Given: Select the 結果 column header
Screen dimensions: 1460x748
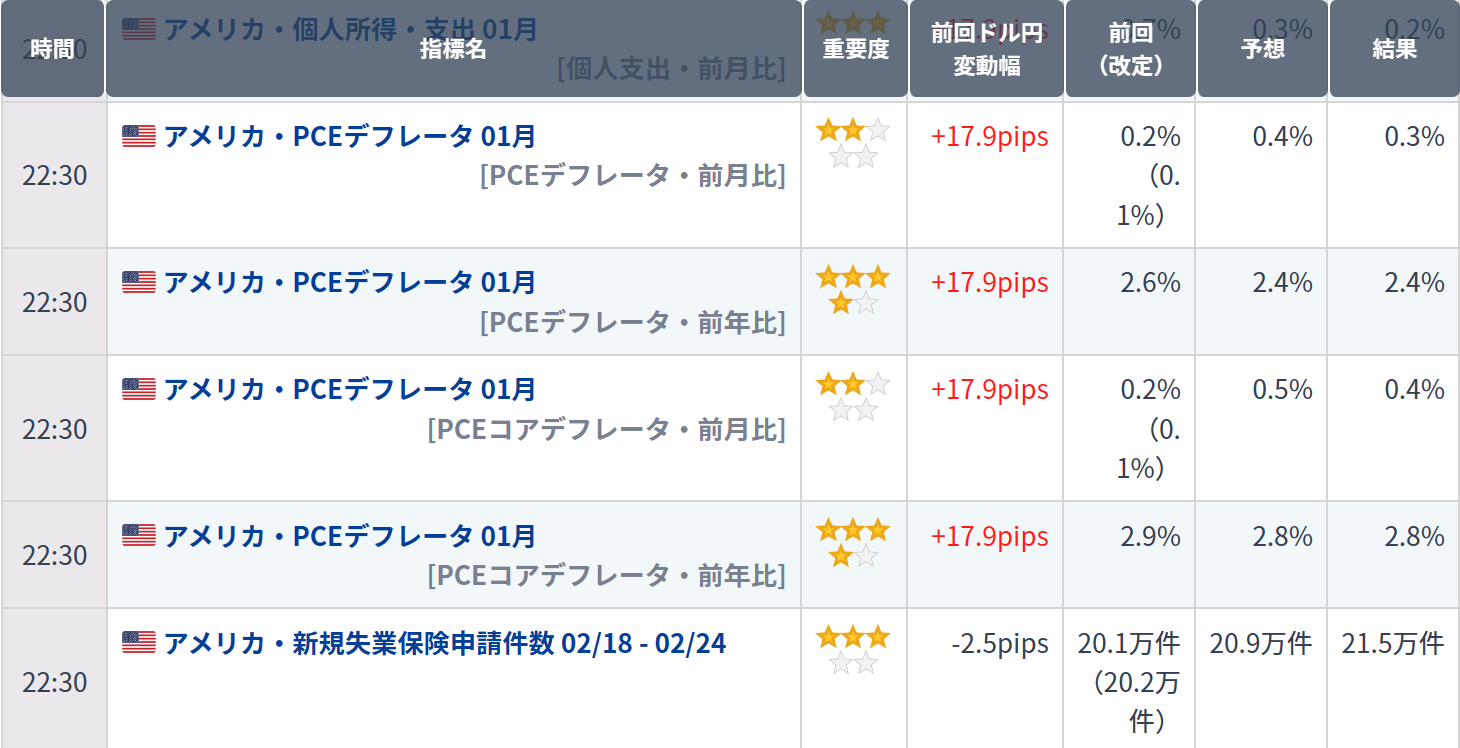Looking at the screenshot, I should click(x=1394, y=49).
